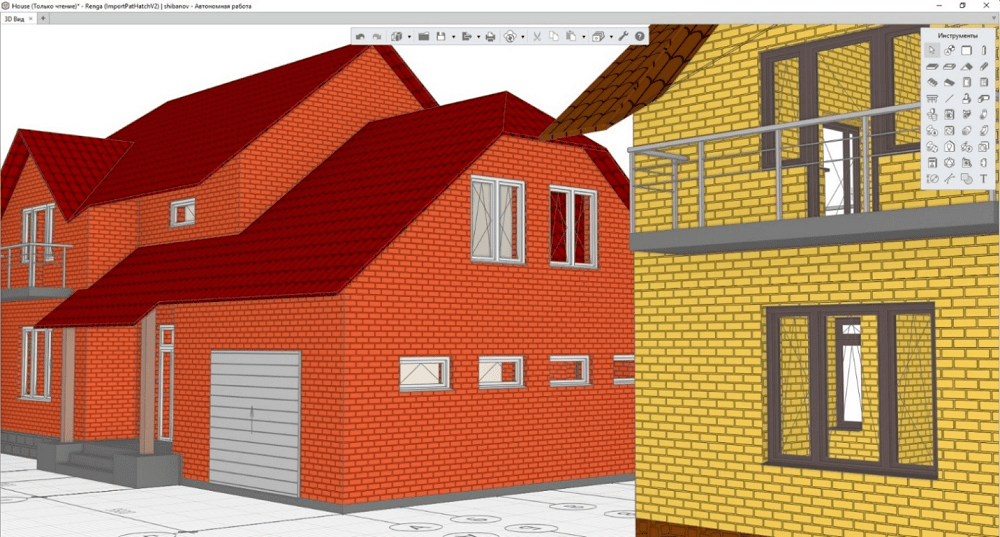
Task: Select the Door tool in tools panel
Action: [x=967, y=82]
